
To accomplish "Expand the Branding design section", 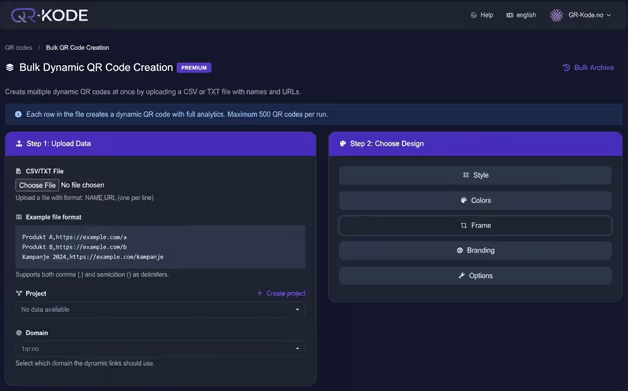I will 475,250.
